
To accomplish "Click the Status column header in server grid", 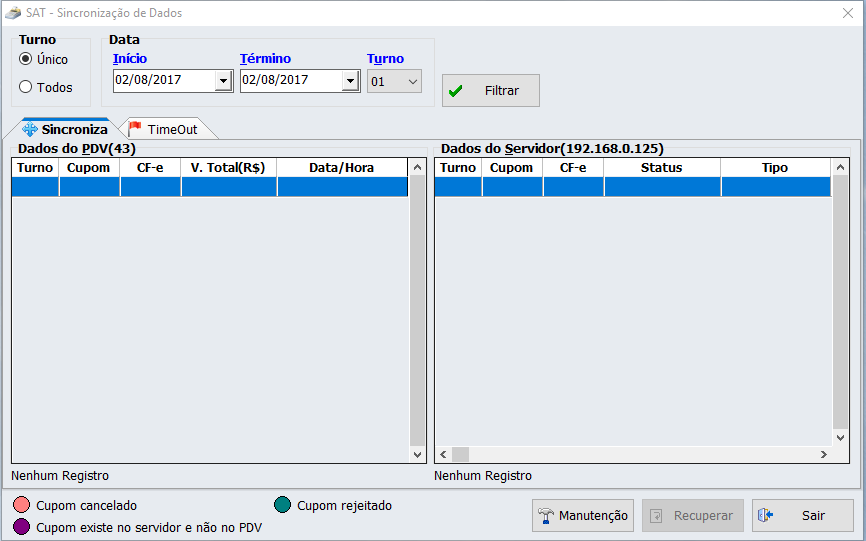I will point(661,168).
